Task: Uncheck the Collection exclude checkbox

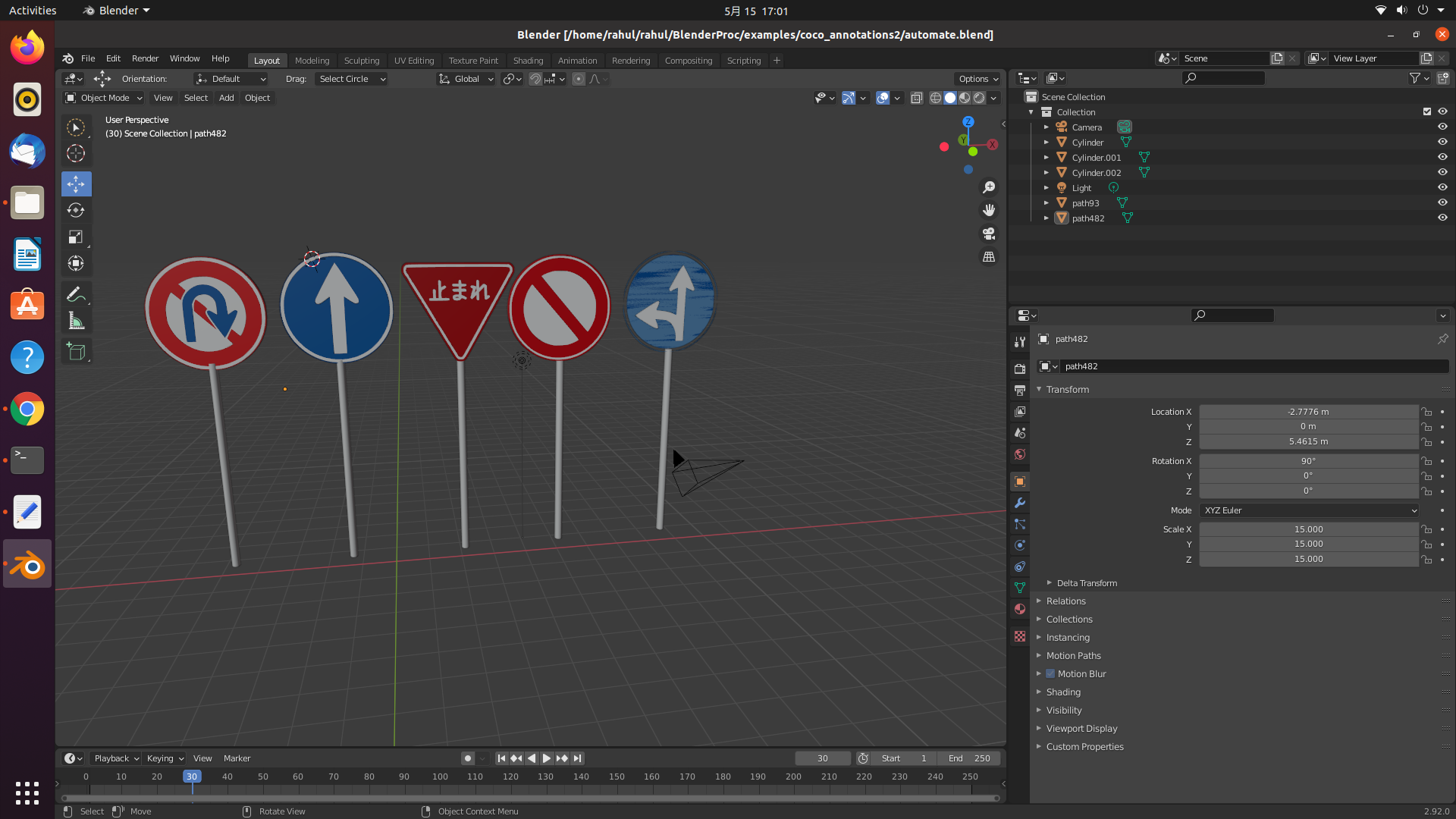Action: click(x=1426, y=111)
